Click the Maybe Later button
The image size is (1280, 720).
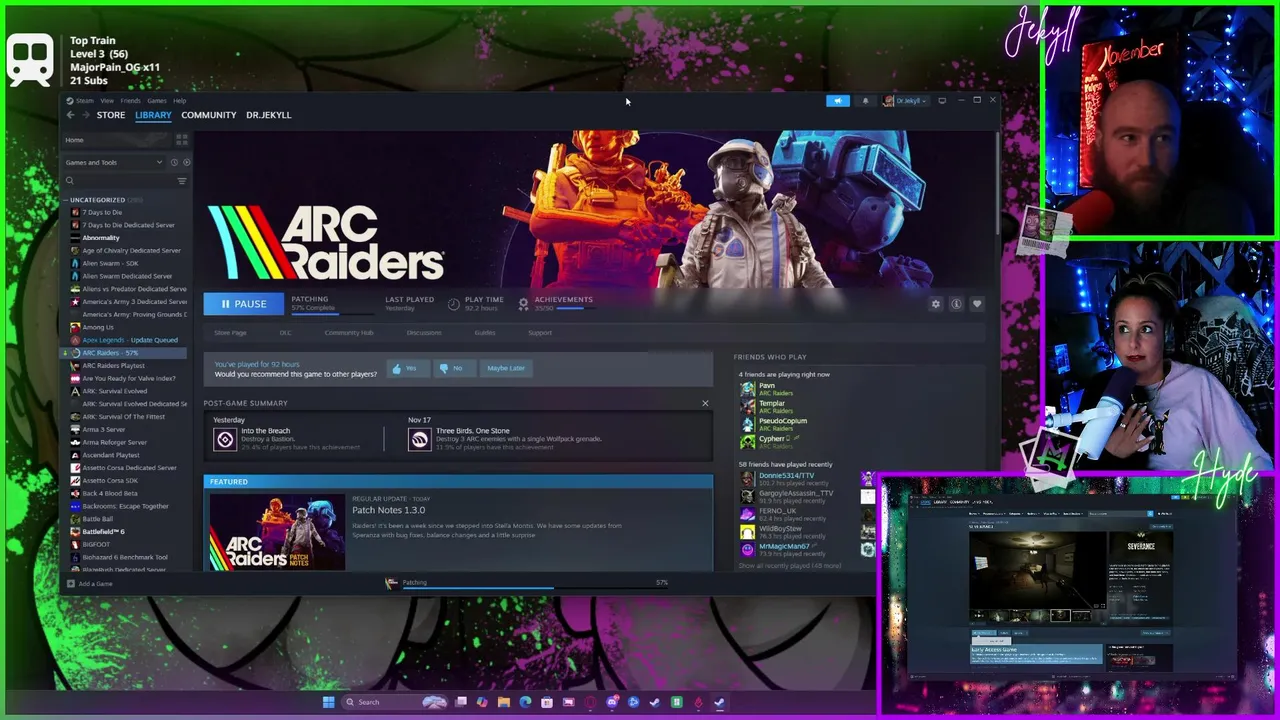pyautogui.click(x=506, y=368)
